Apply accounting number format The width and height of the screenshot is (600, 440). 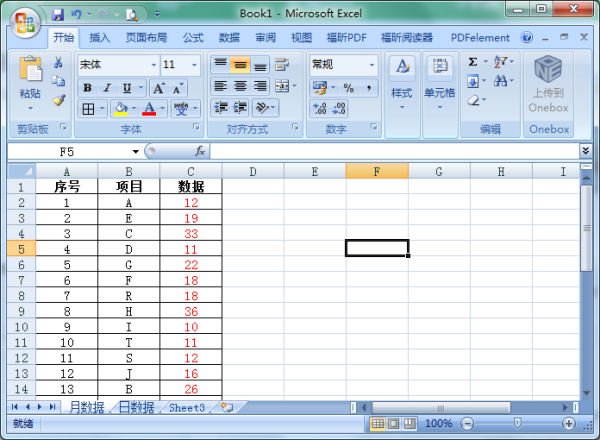pyautogui.click(x=320, y=88)
